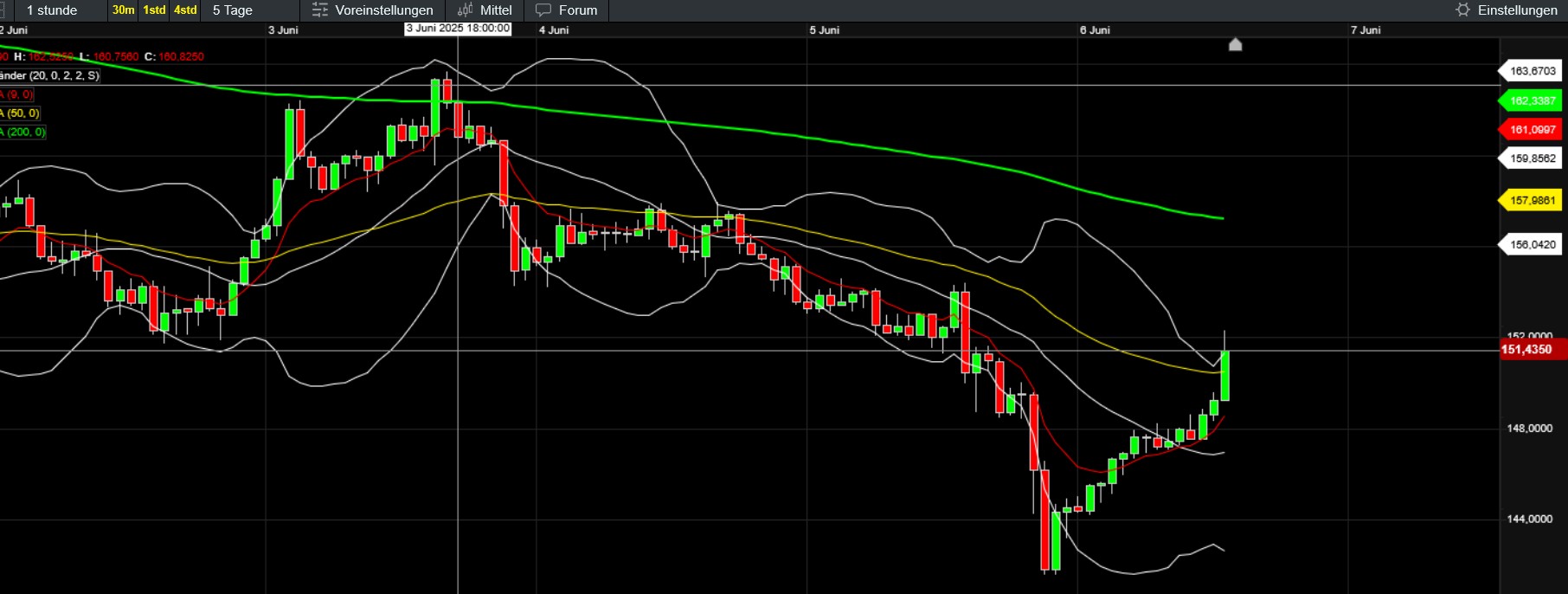The image size is (1568, 594).
Task: Click the 159,8562 price tag
Action: (1531, 158)
